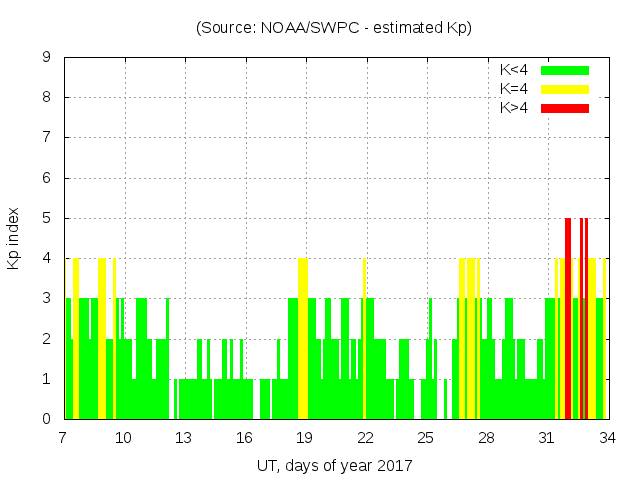Click the 'UT, days of year 2017' label
640x480 pixels.
pyautogui.click(x=334, y=465)
